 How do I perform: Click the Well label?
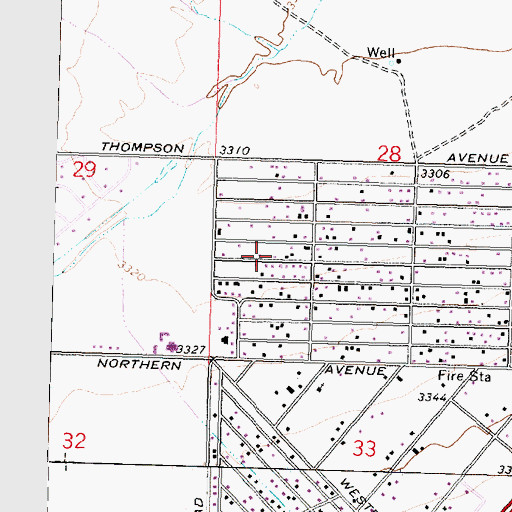click(x=381, y=52)
